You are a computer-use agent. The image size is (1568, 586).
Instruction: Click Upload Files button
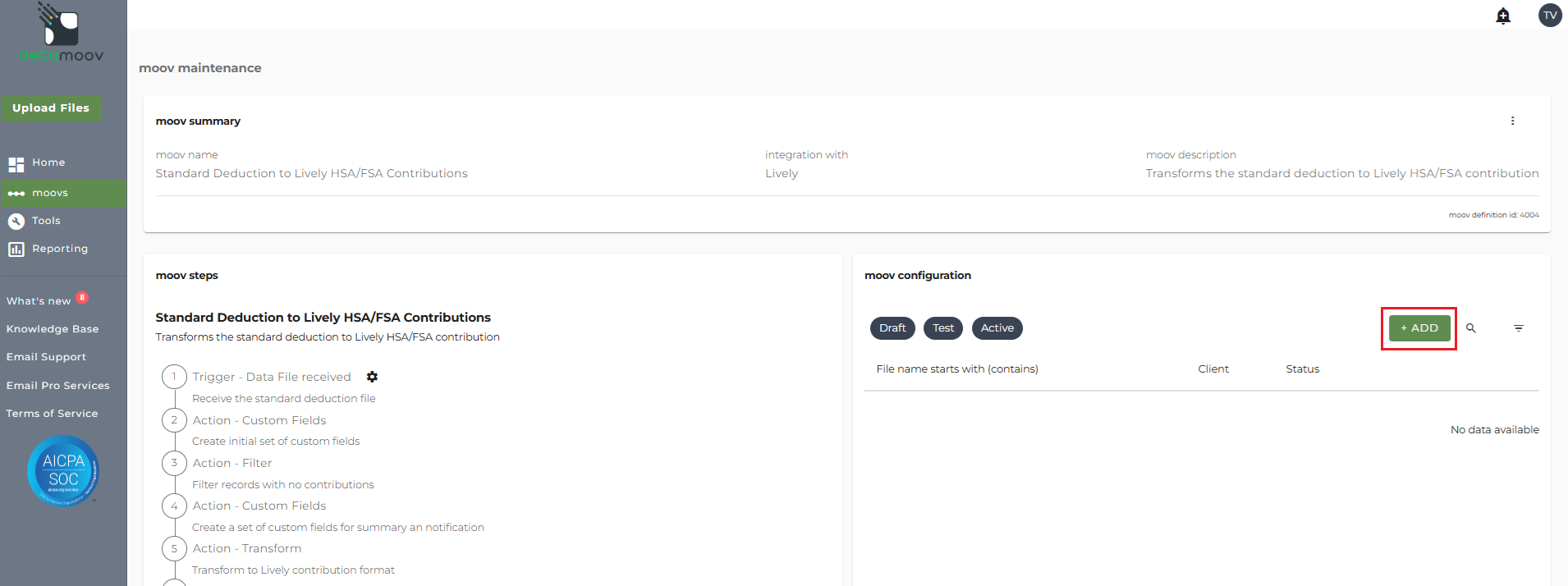tap(51, 108)
